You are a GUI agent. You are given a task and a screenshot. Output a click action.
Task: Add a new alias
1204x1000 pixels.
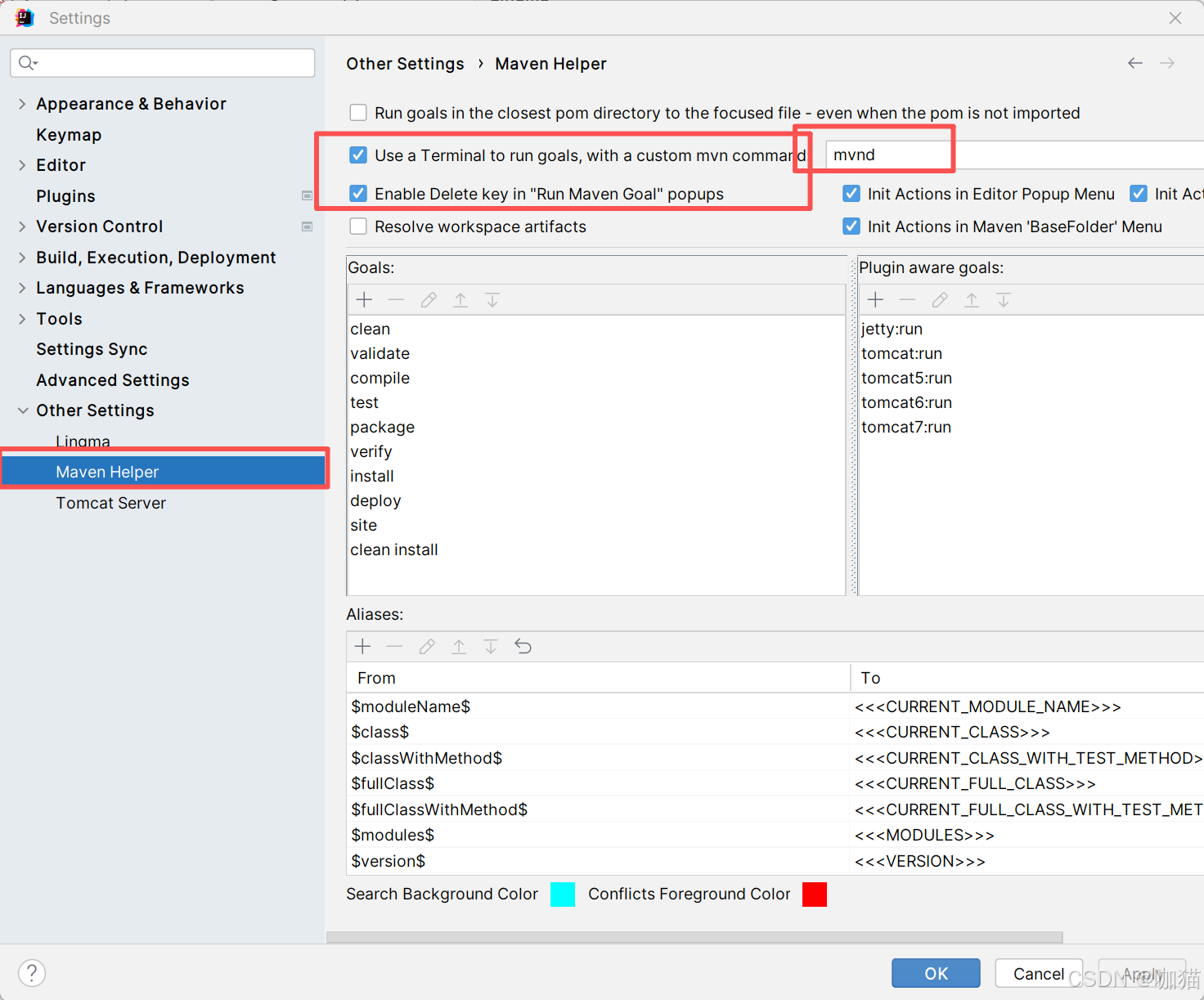363,647
